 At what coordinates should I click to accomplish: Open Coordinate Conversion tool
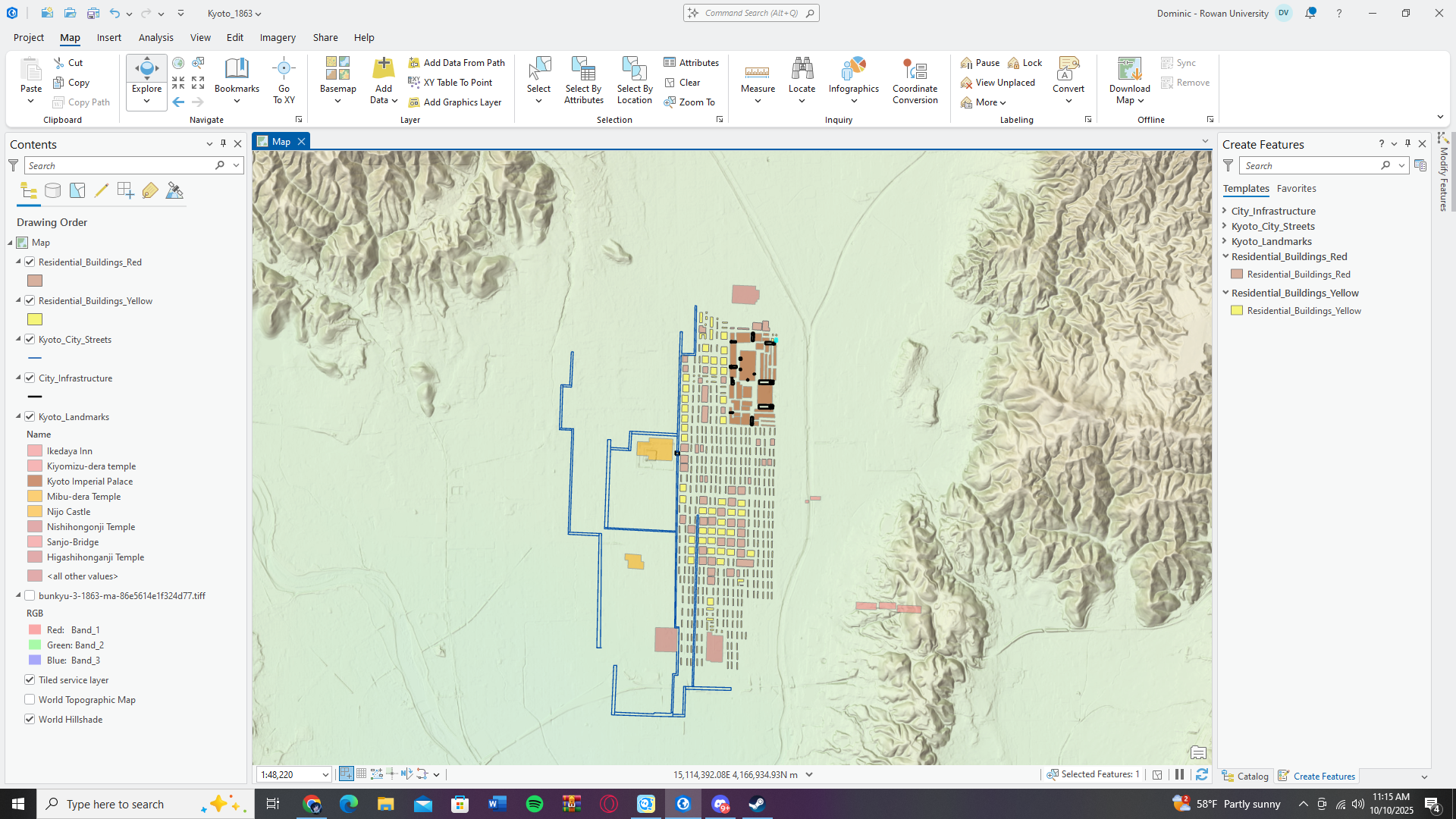coord(915,80)
